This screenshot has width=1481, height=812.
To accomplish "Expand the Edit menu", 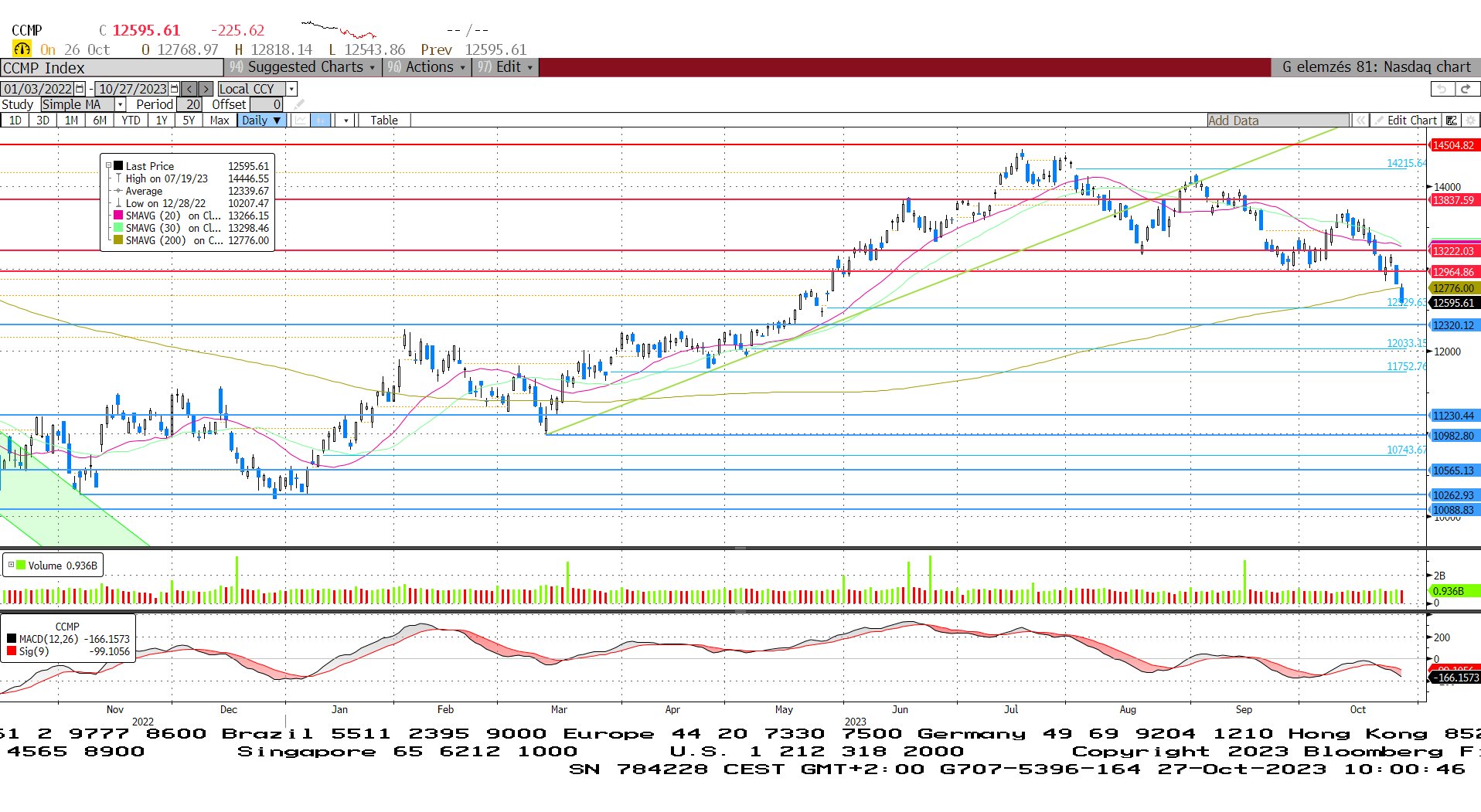I will pos(505,67).
